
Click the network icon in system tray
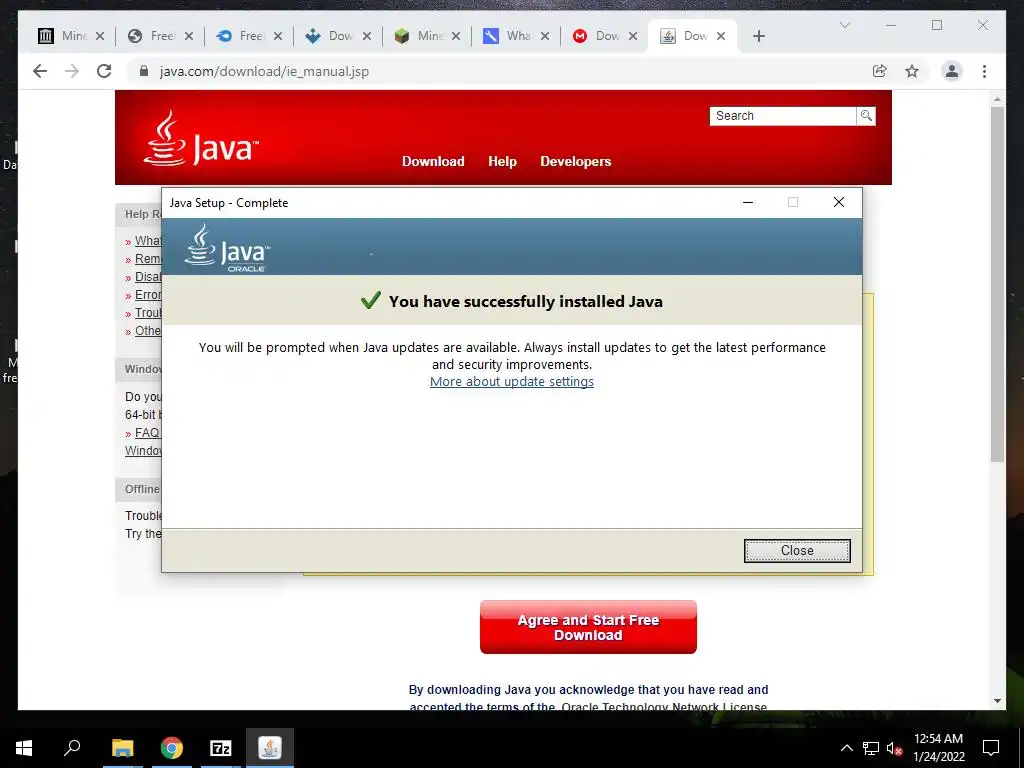[x=871, y=748]
